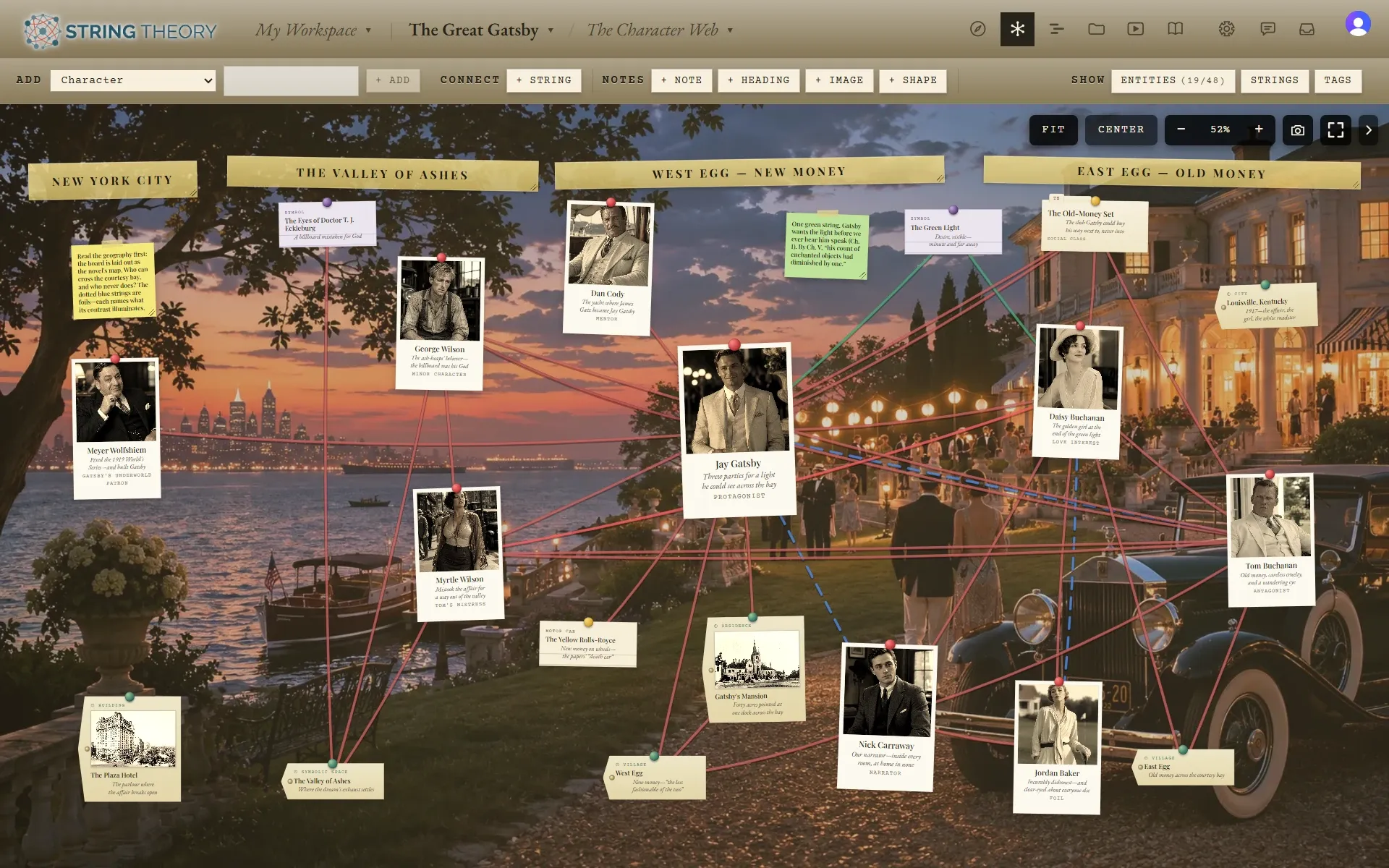Select the Meyer Wolfshiem card
The width and height of the screenshot is (1389, 868).
pyautogui.click(x=116, y=428)
